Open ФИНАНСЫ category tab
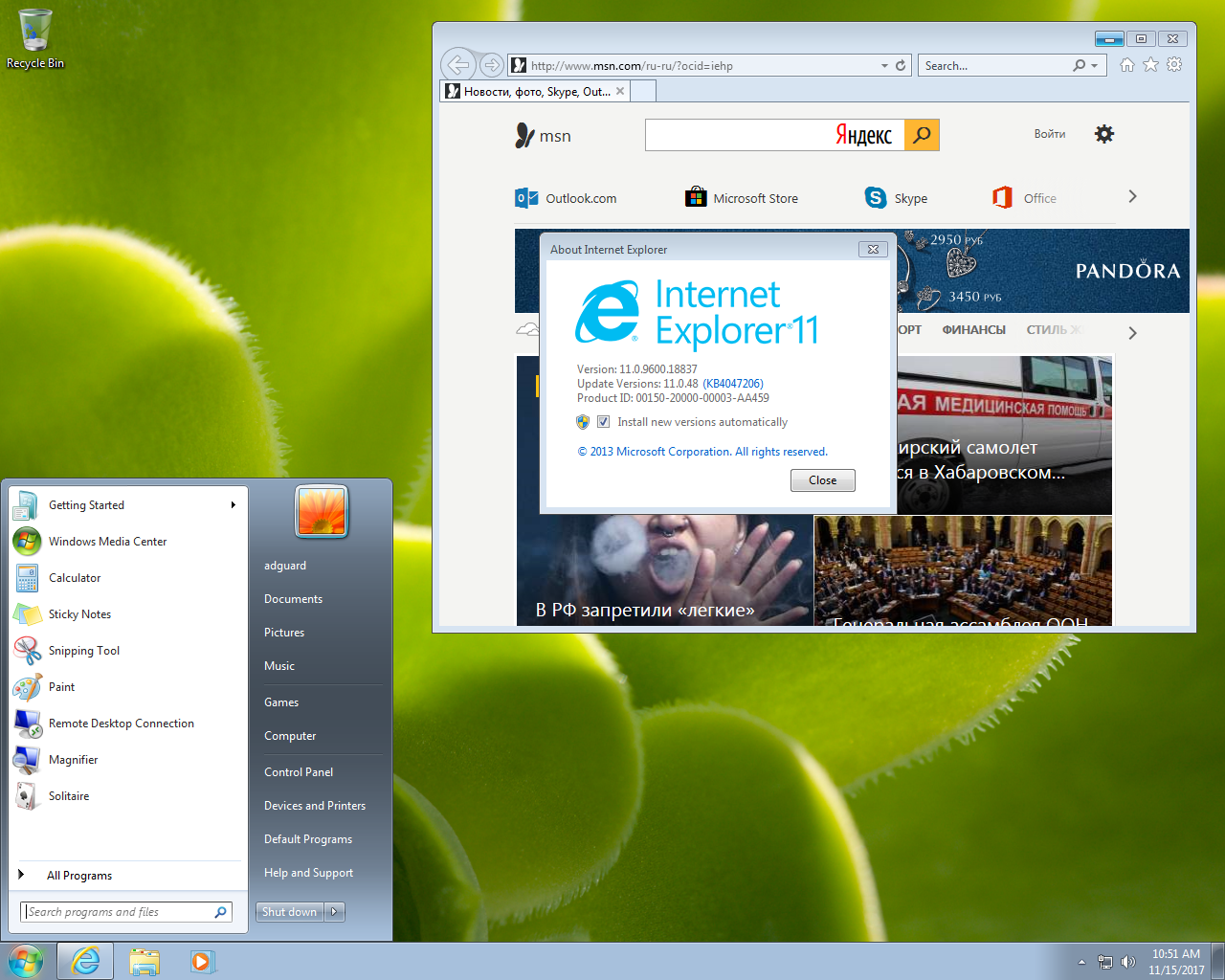Image resolution: width=1225 pixels, height=980 pixels. [x=973, y=330]
